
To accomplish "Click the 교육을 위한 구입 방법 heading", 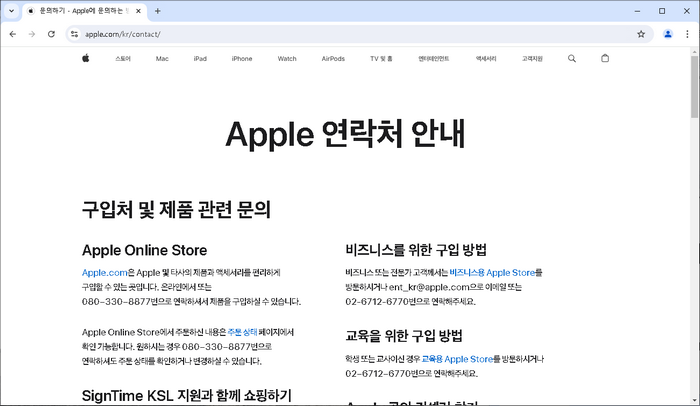I will click(x=404, y=336).
